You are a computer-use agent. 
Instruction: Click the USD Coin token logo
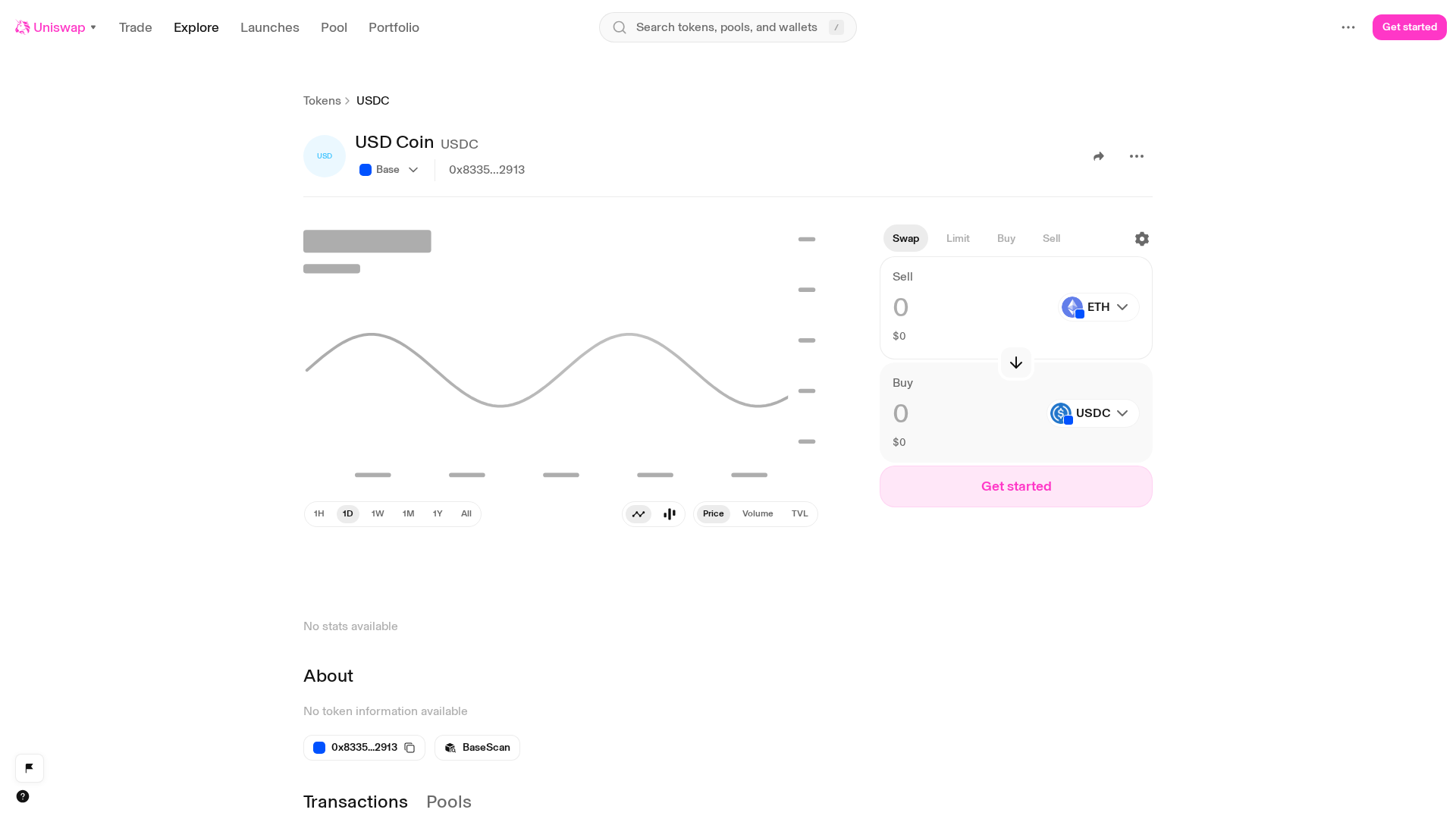tap(325, 156)
